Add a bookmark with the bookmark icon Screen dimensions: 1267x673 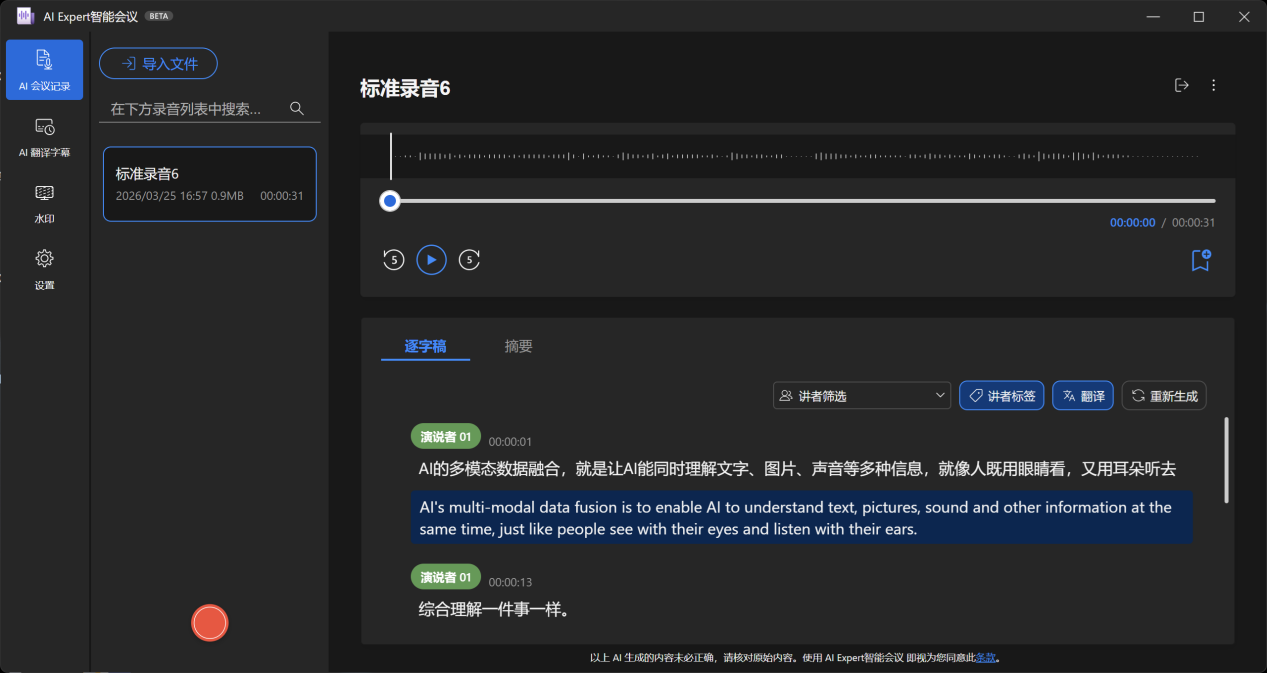pos(1200,260)
